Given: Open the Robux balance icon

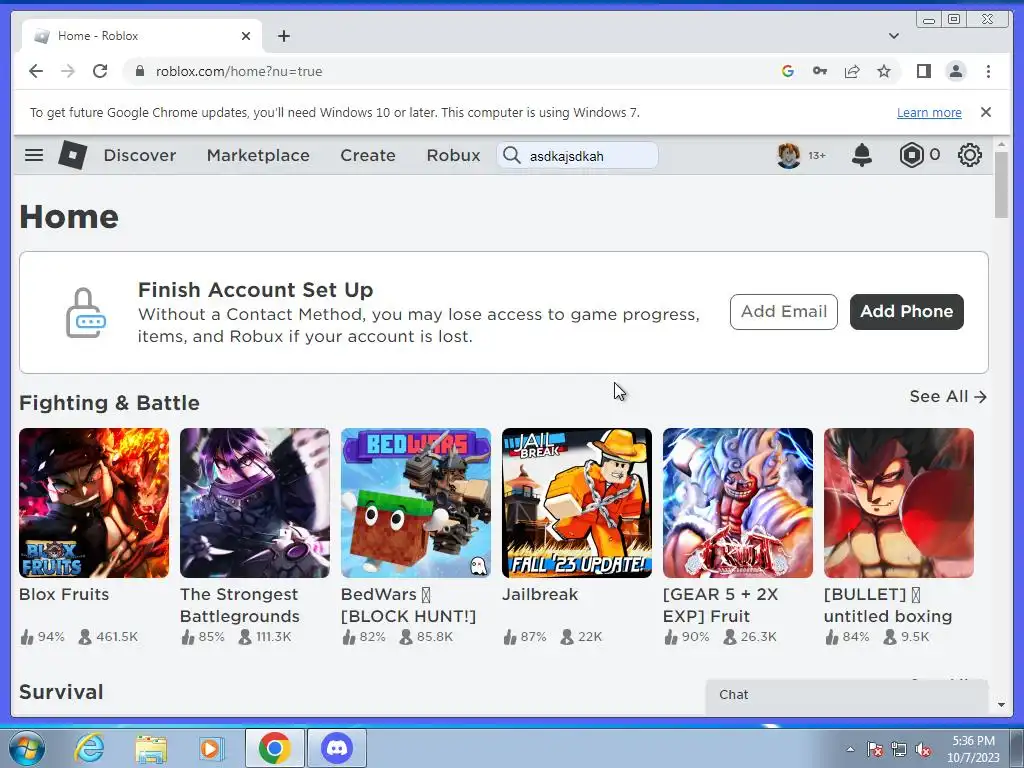Looking at the screenshot, I should point(911,155).
